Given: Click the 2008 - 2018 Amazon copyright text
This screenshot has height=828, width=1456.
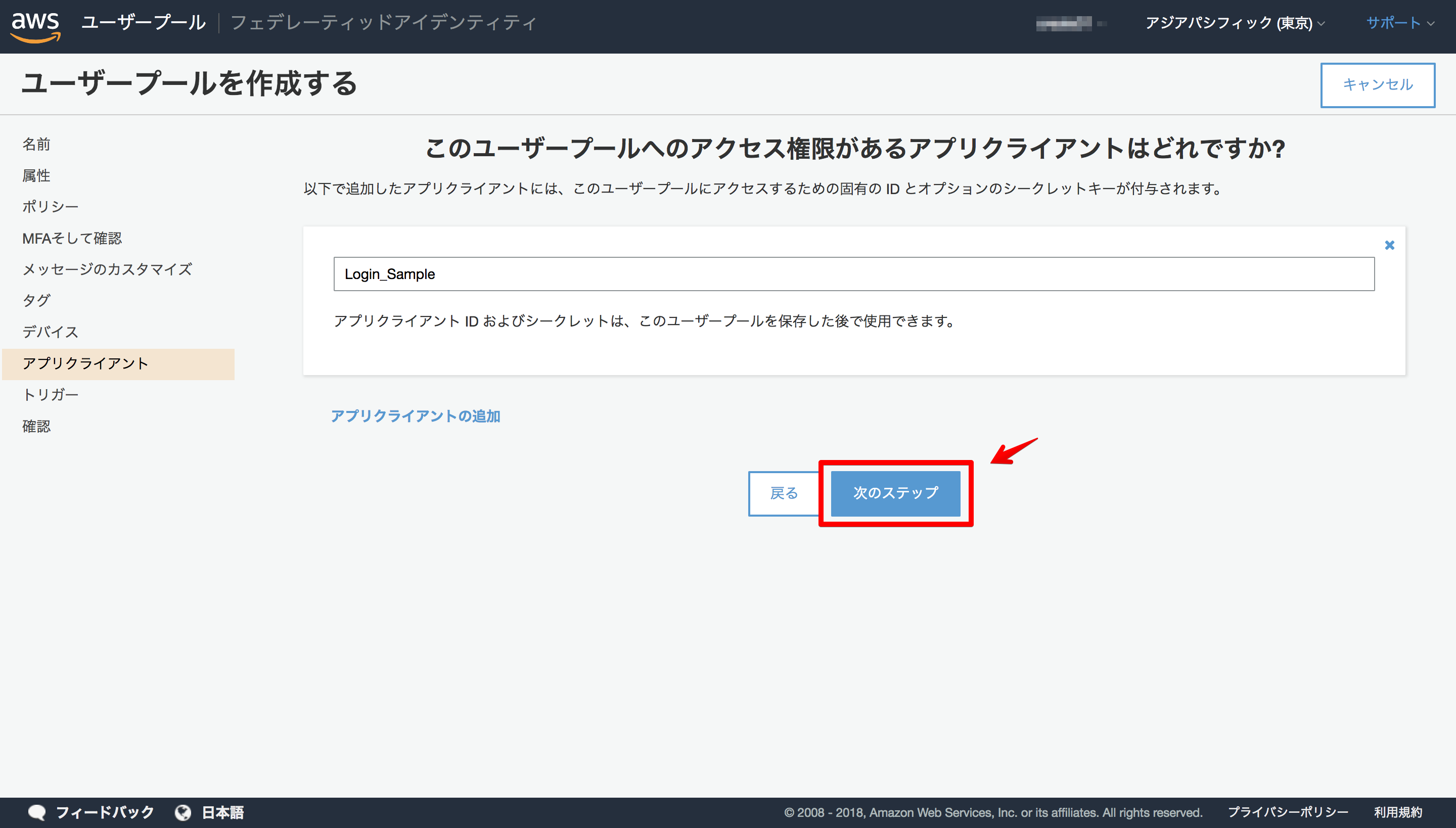Looking at the screenshot, I should [993, 812].
